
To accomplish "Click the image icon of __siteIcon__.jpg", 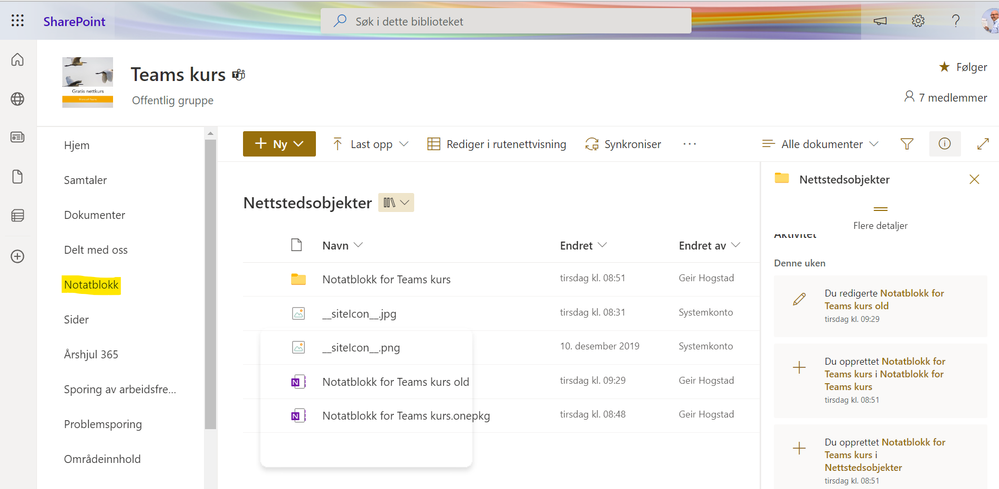I will [298, 313].
